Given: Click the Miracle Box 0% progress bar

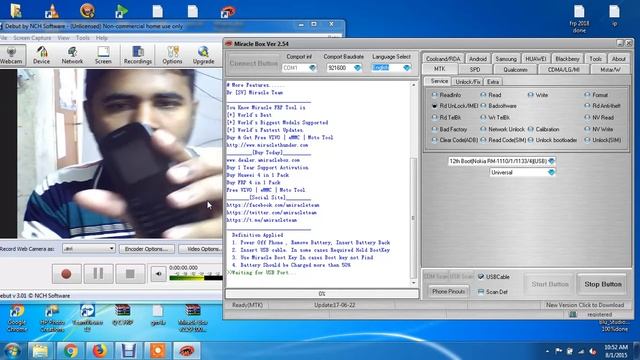Looking at the screenshot, I should 322,293.
